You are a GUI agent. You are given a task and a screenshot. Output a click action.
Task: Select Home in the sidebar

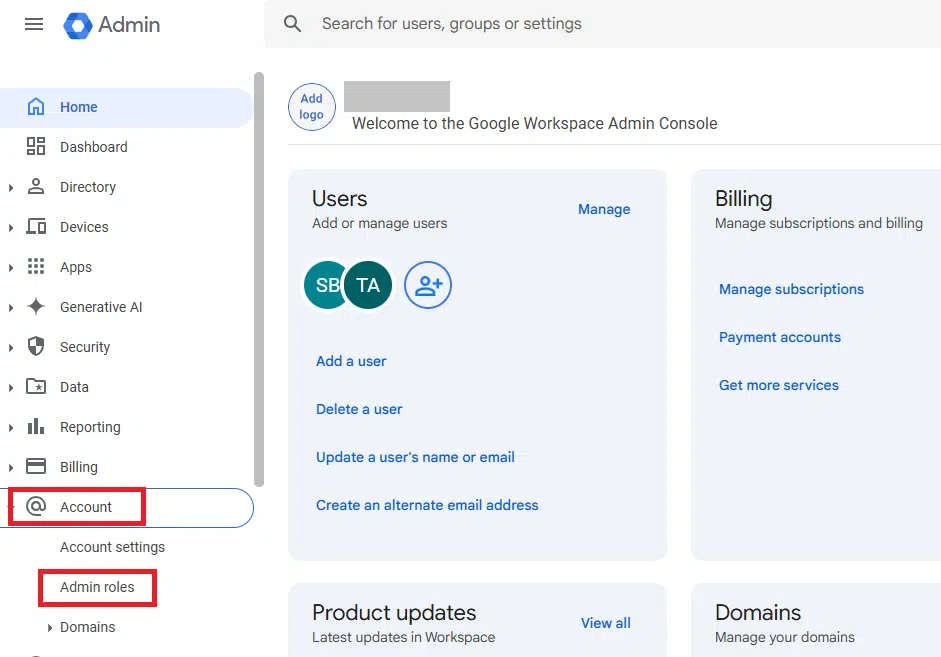point(125,107)
